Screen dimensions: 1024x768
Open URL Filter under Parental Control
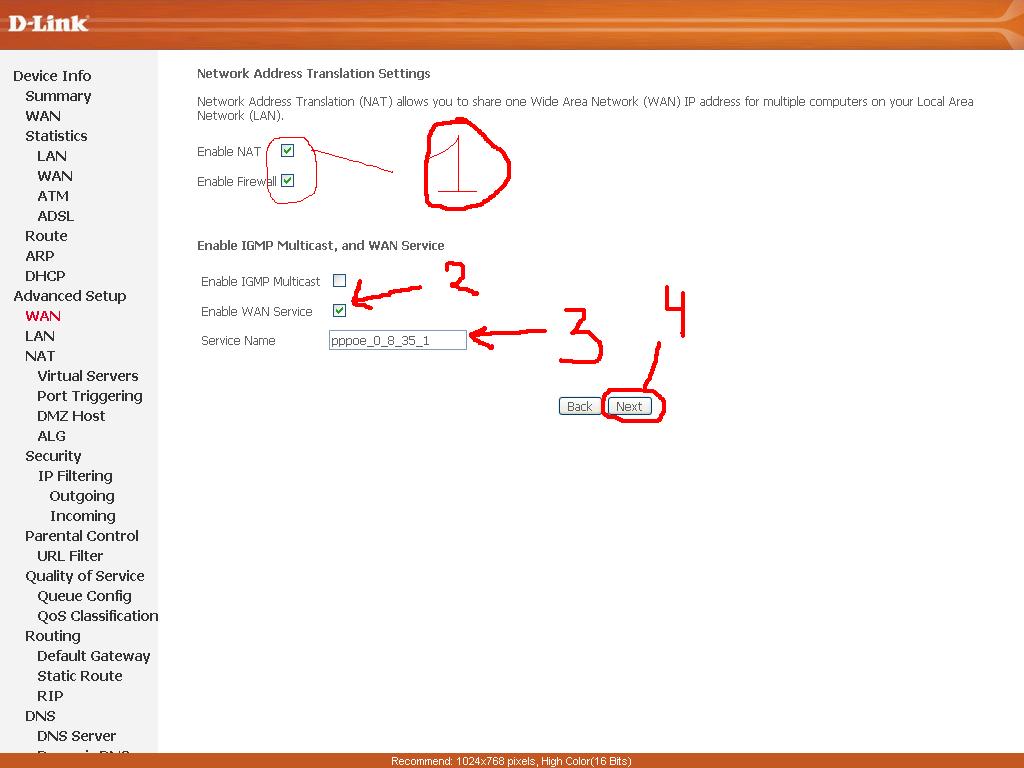click(x=70, y=556)
